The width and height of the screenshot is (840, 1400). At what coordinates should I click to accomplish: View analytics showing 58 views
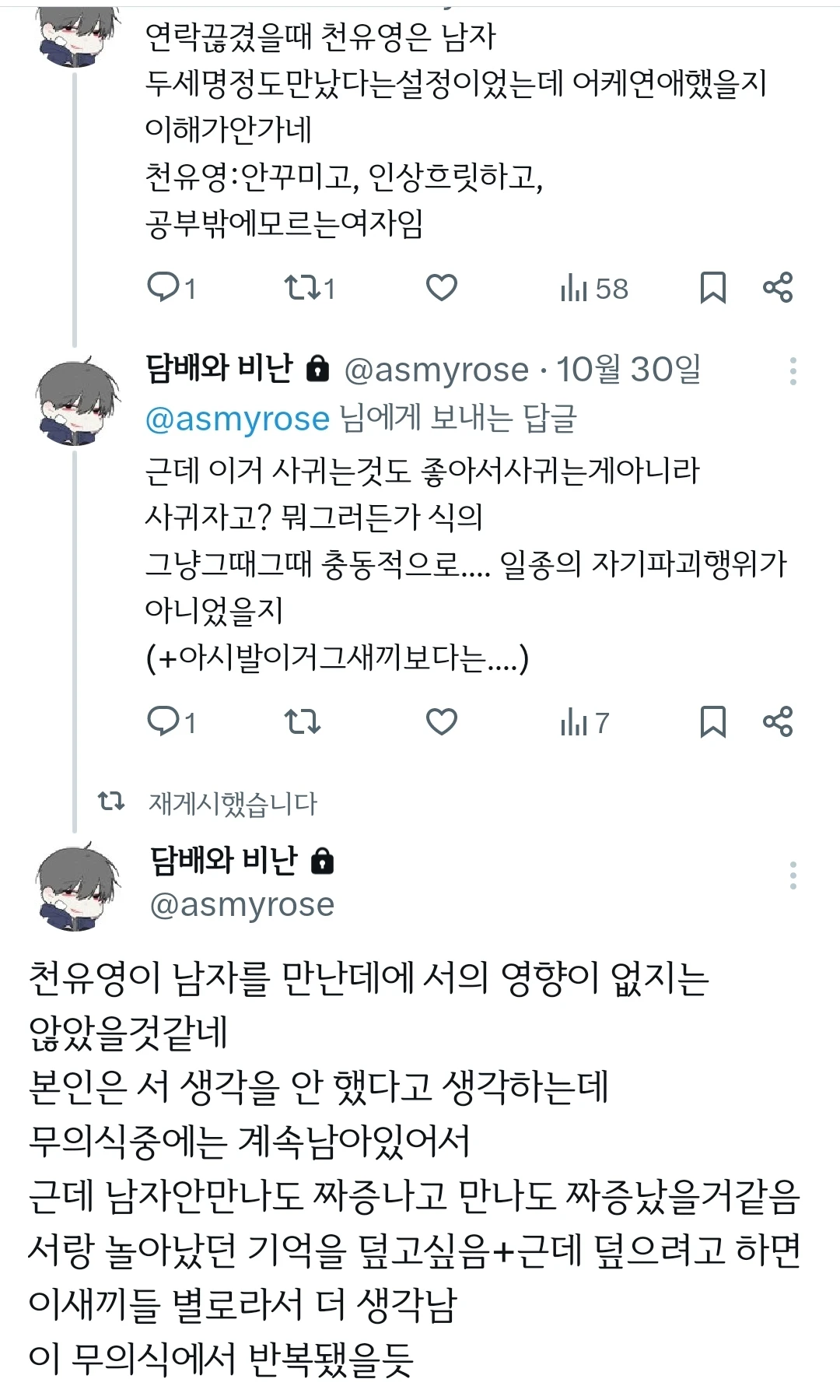click(x=593, y=289)
